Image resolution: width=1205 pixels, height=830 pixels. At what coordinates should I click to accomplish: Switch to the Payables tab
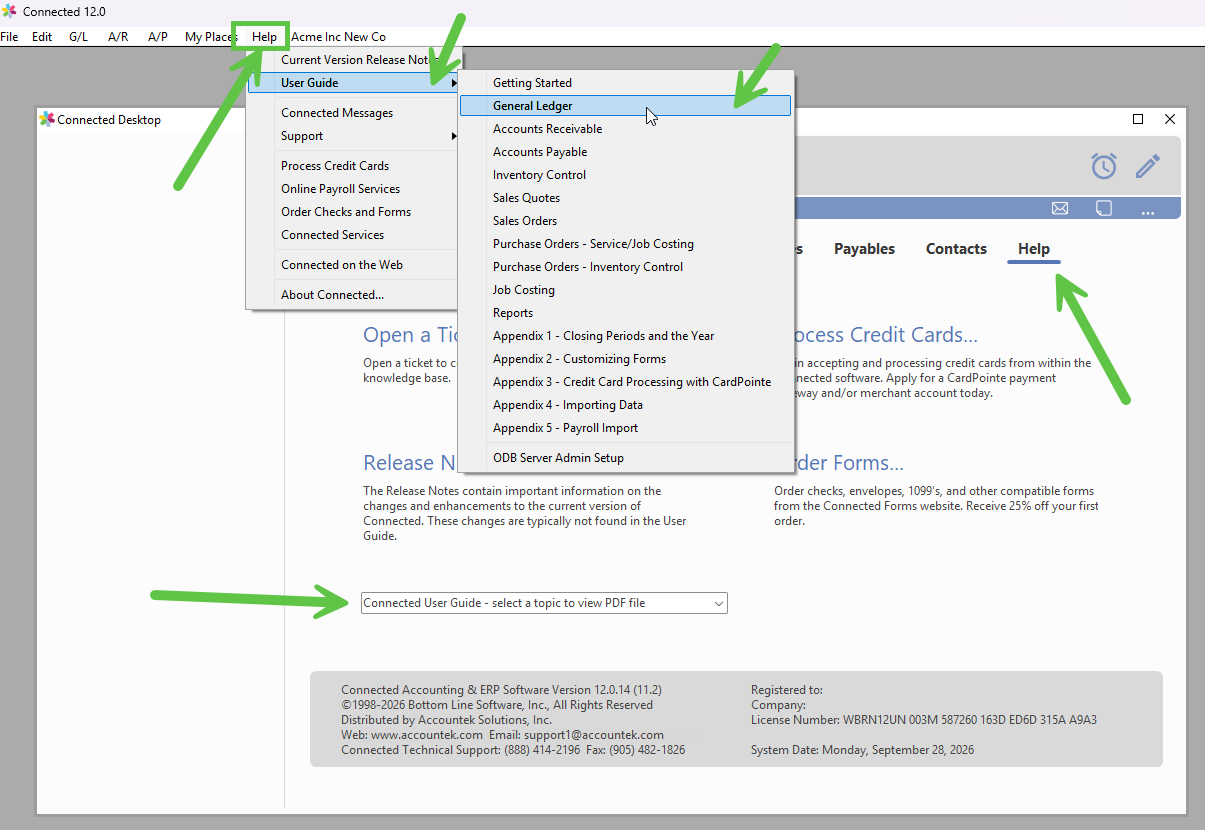click(x=864, y=249)
